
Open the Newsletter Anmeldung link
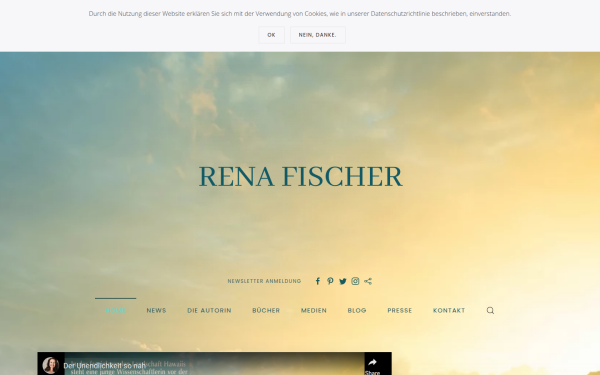(264, 281)
